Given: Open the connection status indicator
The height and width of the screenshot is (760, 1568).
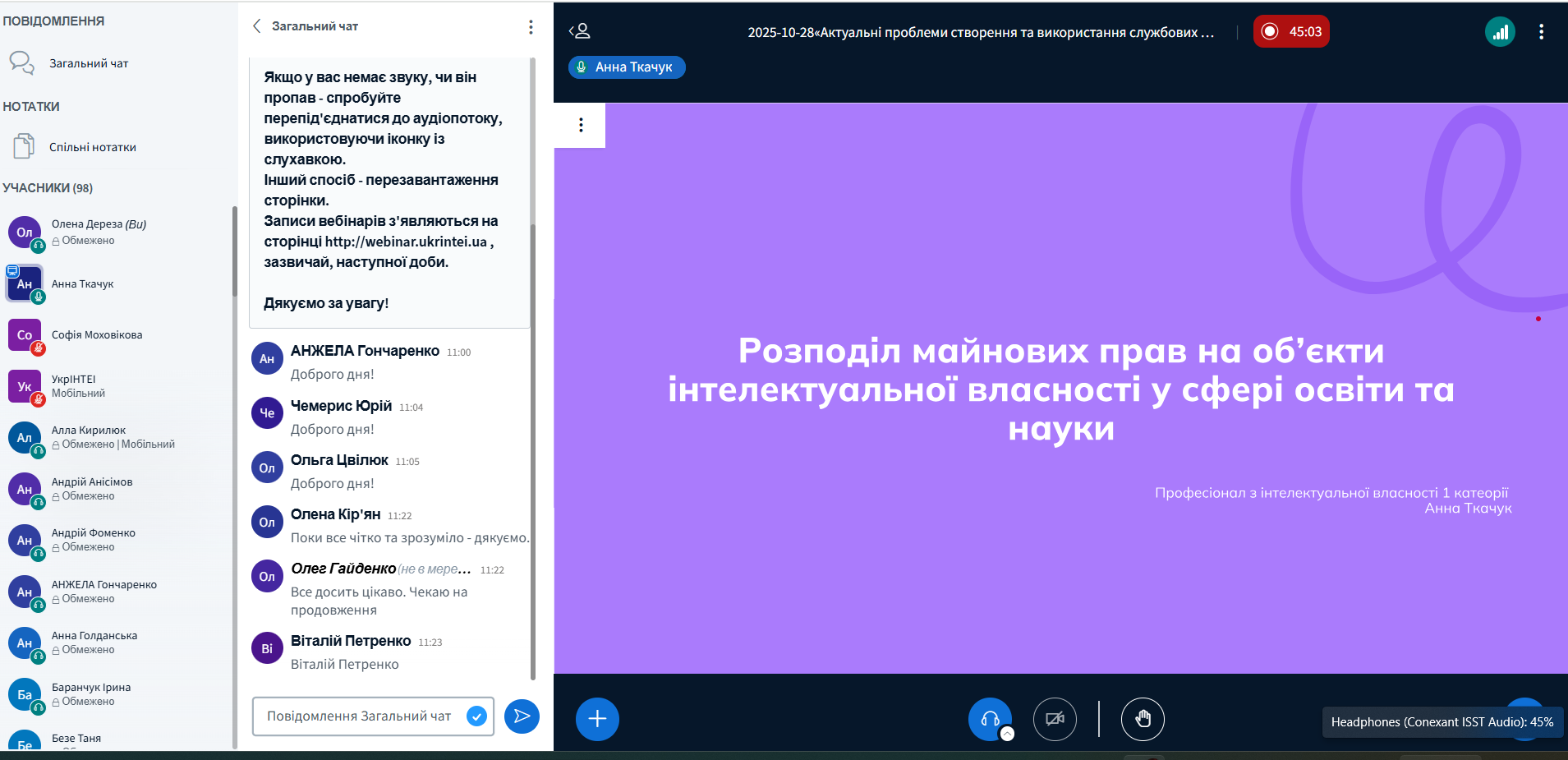Looking at the screenshot, I should 1500,32.
